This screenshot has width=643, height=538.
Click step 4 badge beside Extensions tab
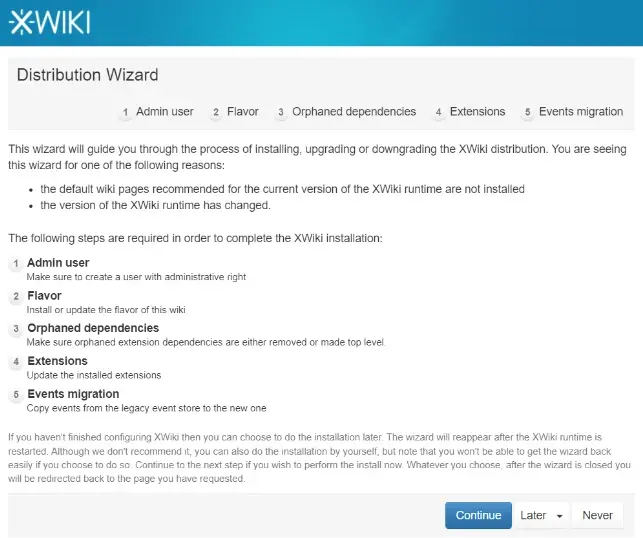438,112
